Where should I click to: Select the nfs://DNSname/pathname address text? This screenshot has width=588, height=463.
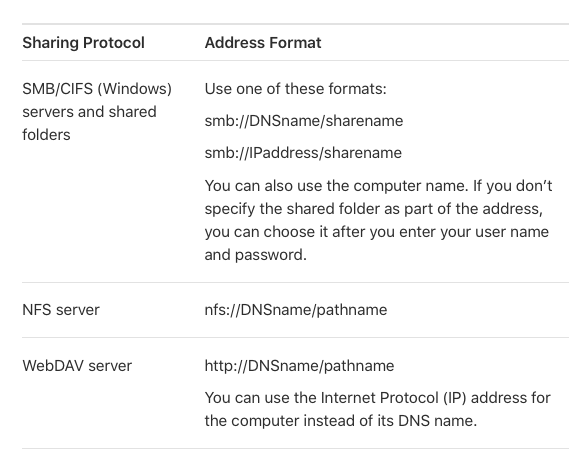point(296,310)
